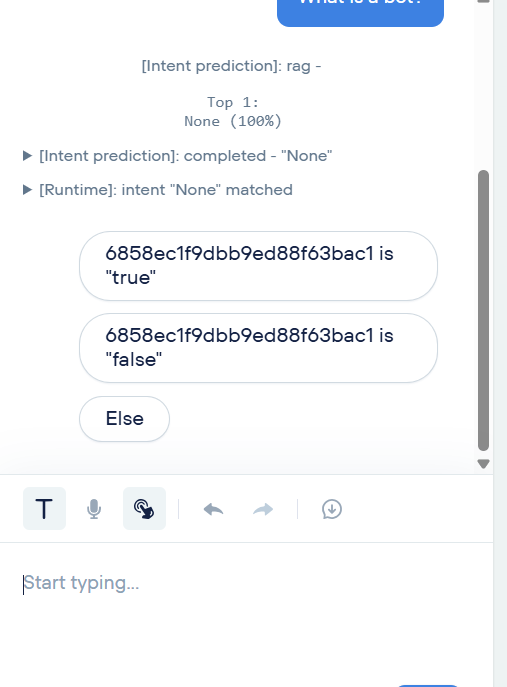Select the text input mode T icon

tap(44, 508)
